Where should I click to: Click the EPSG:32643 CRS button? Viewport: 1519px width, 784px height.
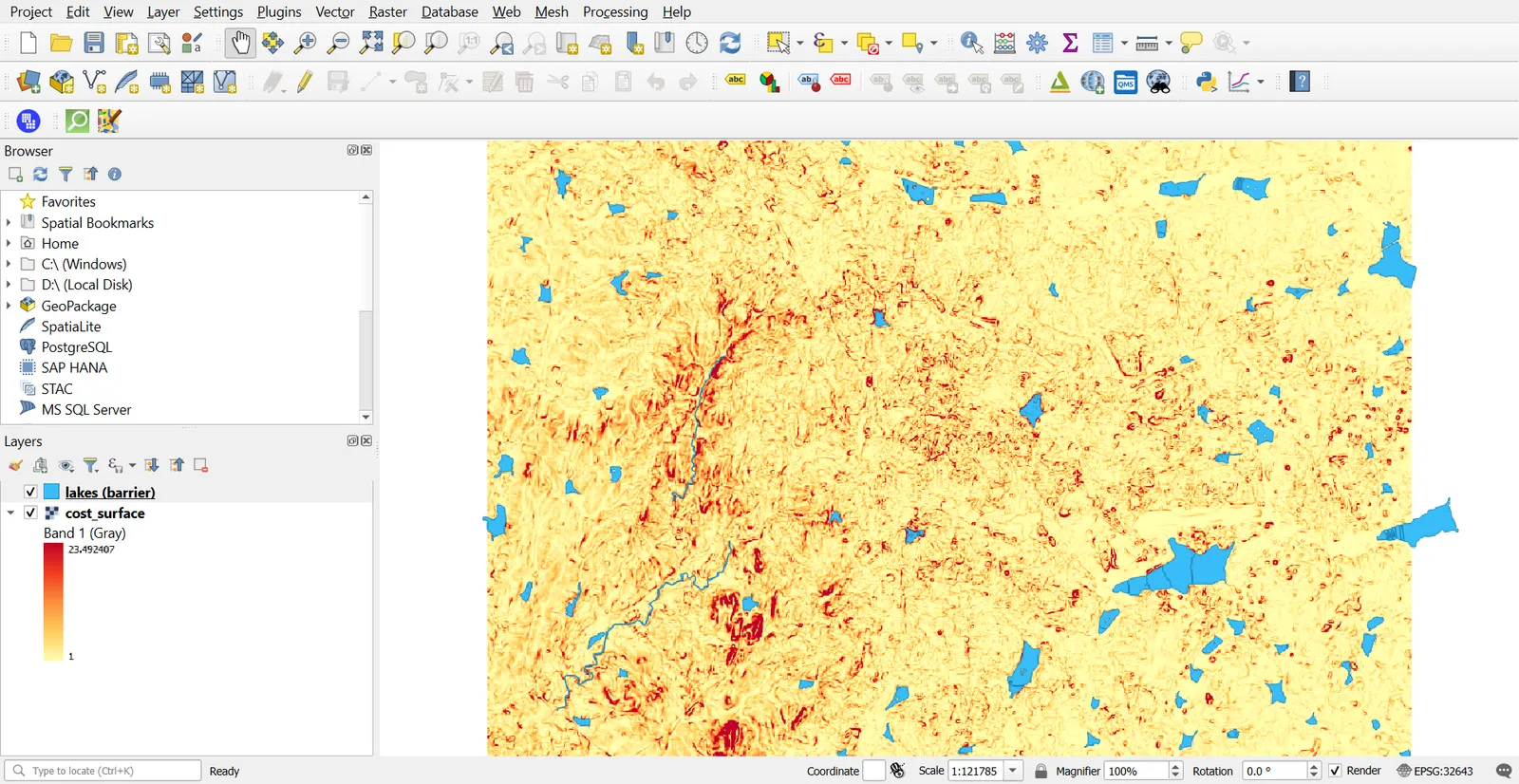[x=1435, y=771]
